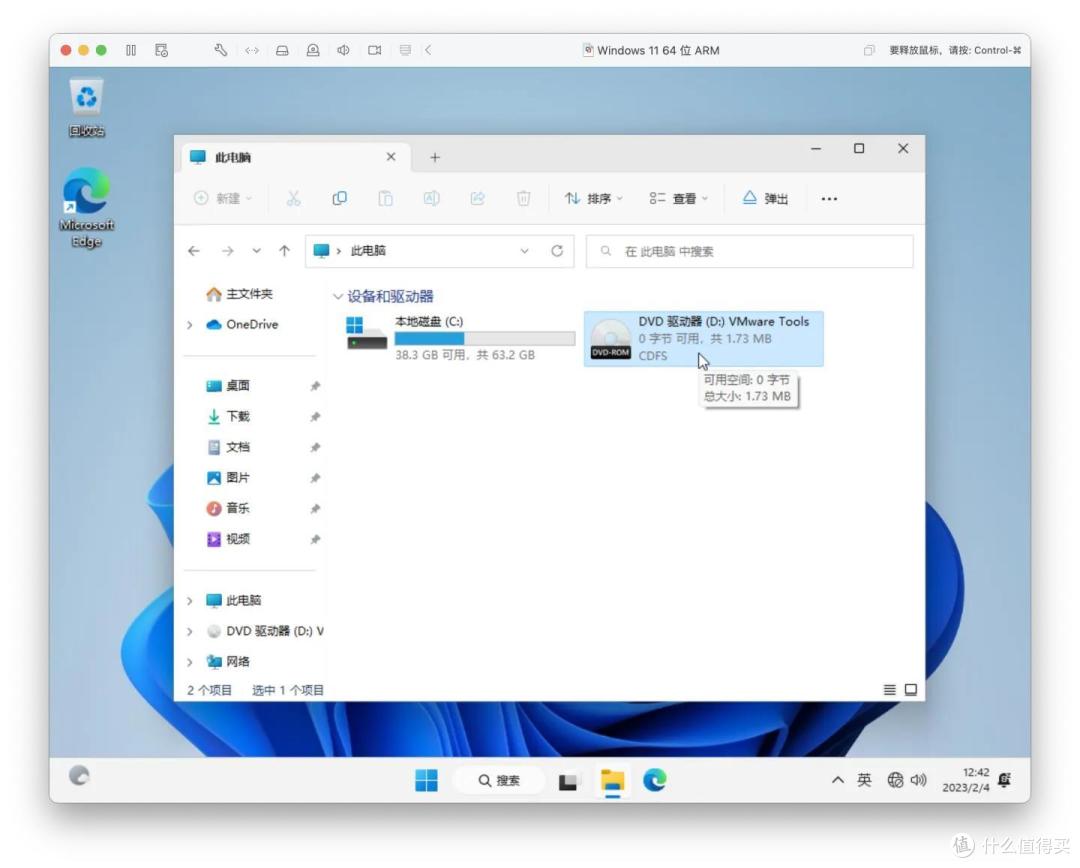Go forward with the Explorer forward arrow
Screen dimensions: 1080x868
[227, 251]
